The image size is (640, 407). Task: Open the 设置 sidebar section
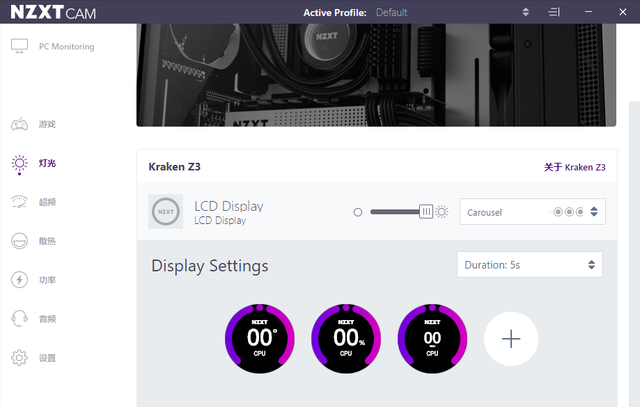coord(47,358)
